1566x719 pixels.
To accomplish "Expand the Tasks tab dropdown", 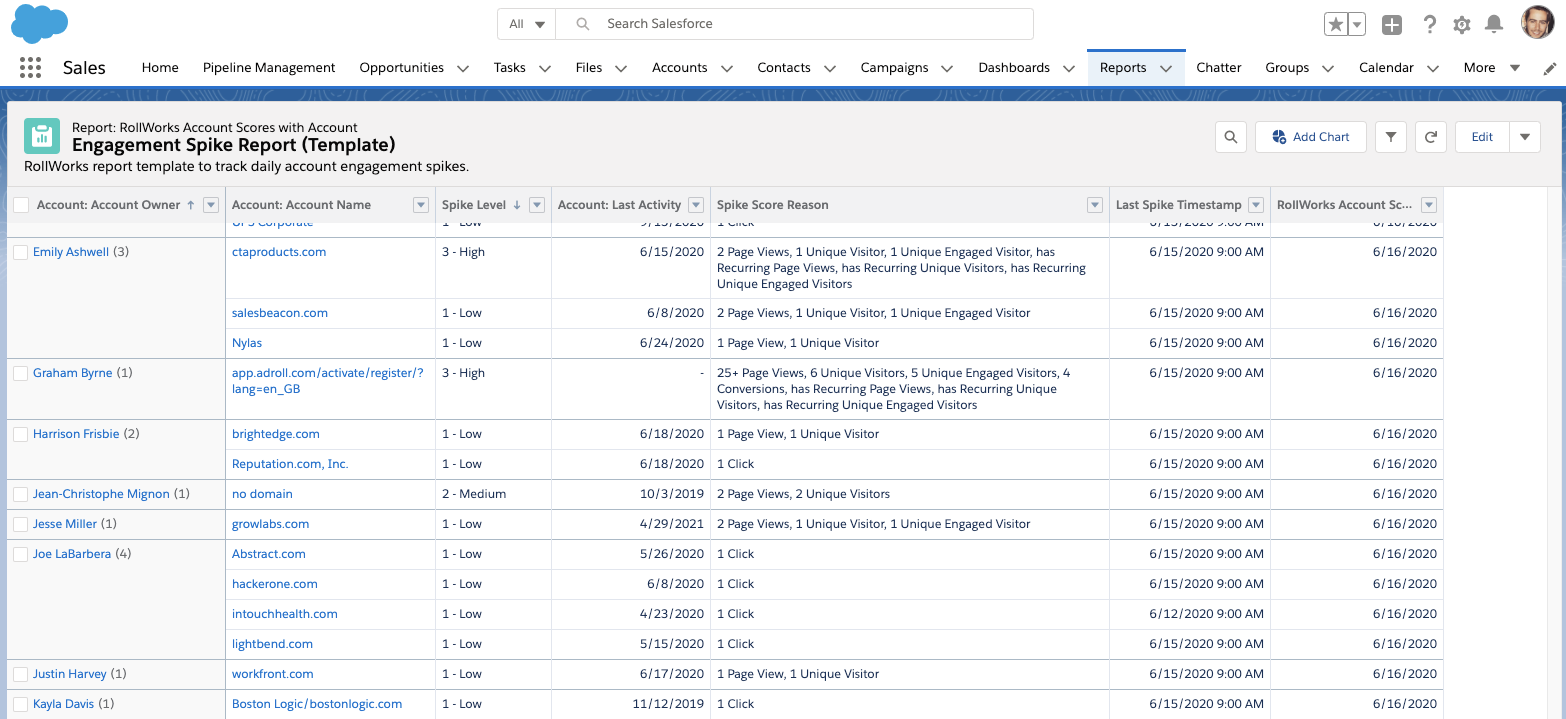I will point(545,68).
